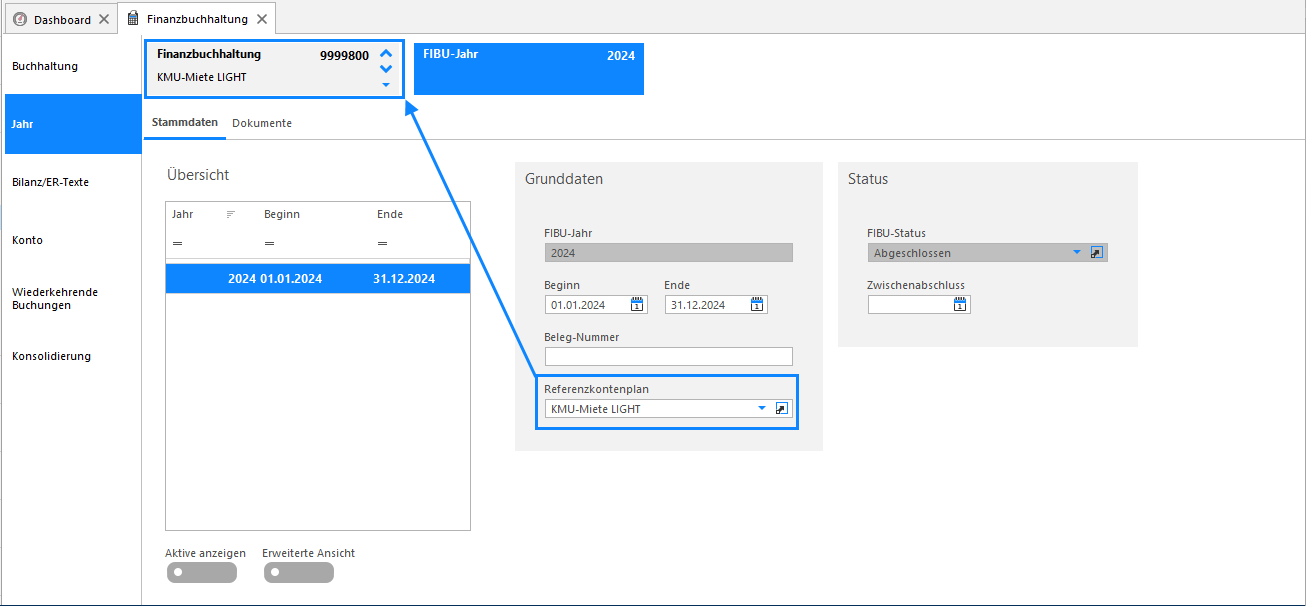Click the equals filter icon under Beginn

(x=269, y=243)
